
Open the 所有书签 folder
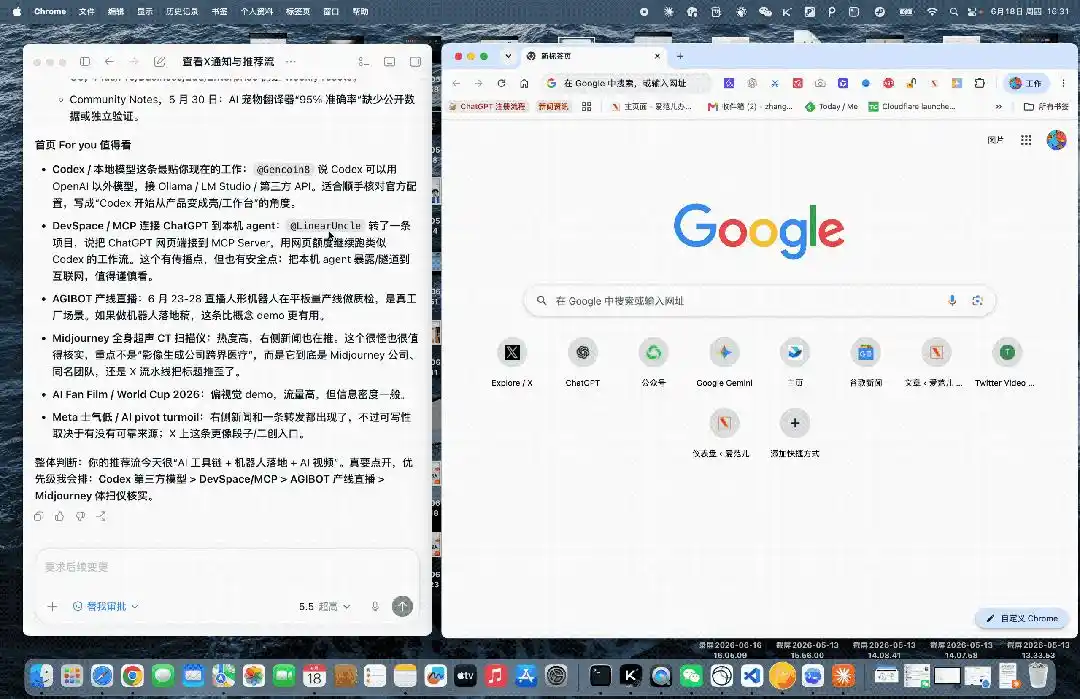coord(1046,107)
